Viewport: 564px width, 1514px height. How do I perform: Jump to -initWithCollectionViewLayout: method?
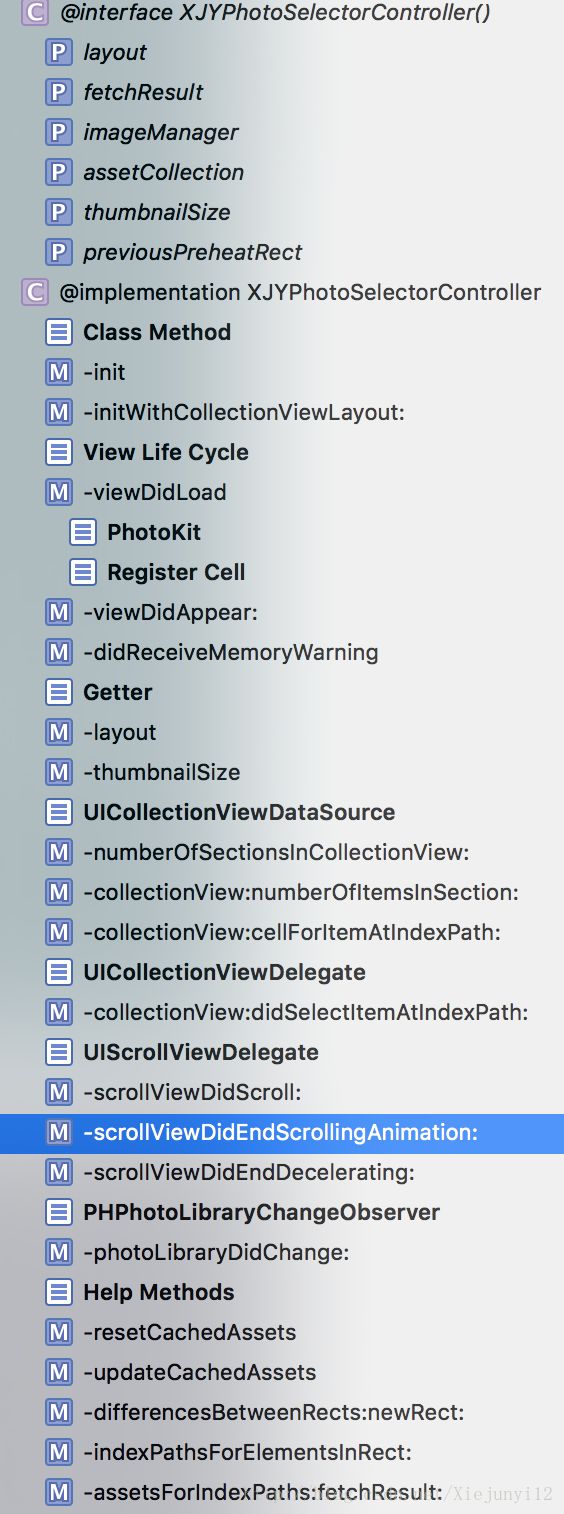point(244,412)
